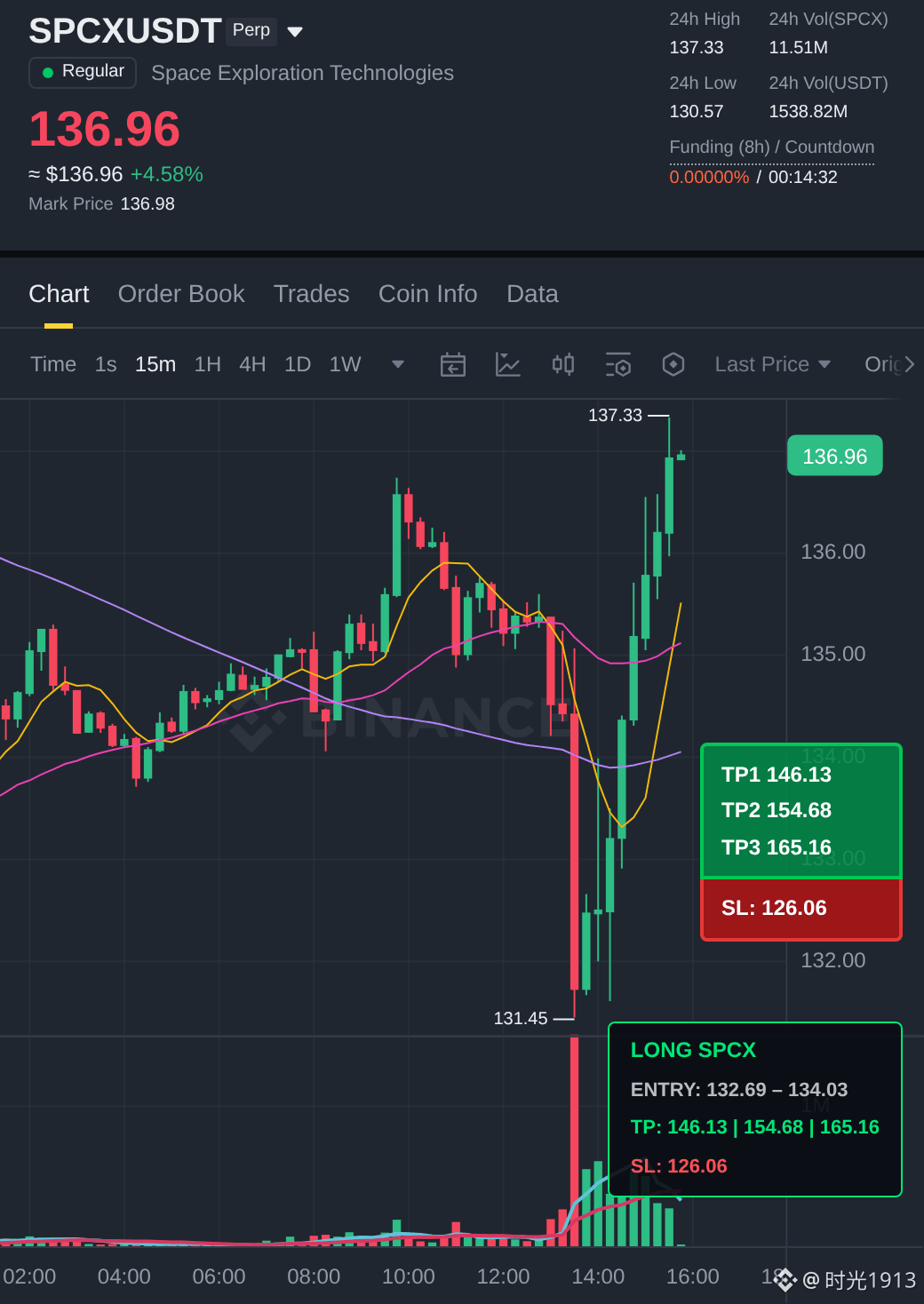Tap the 136.00 price axis label
The width and height of the screenshot is (924, 1304).
(x=833, y=552)
